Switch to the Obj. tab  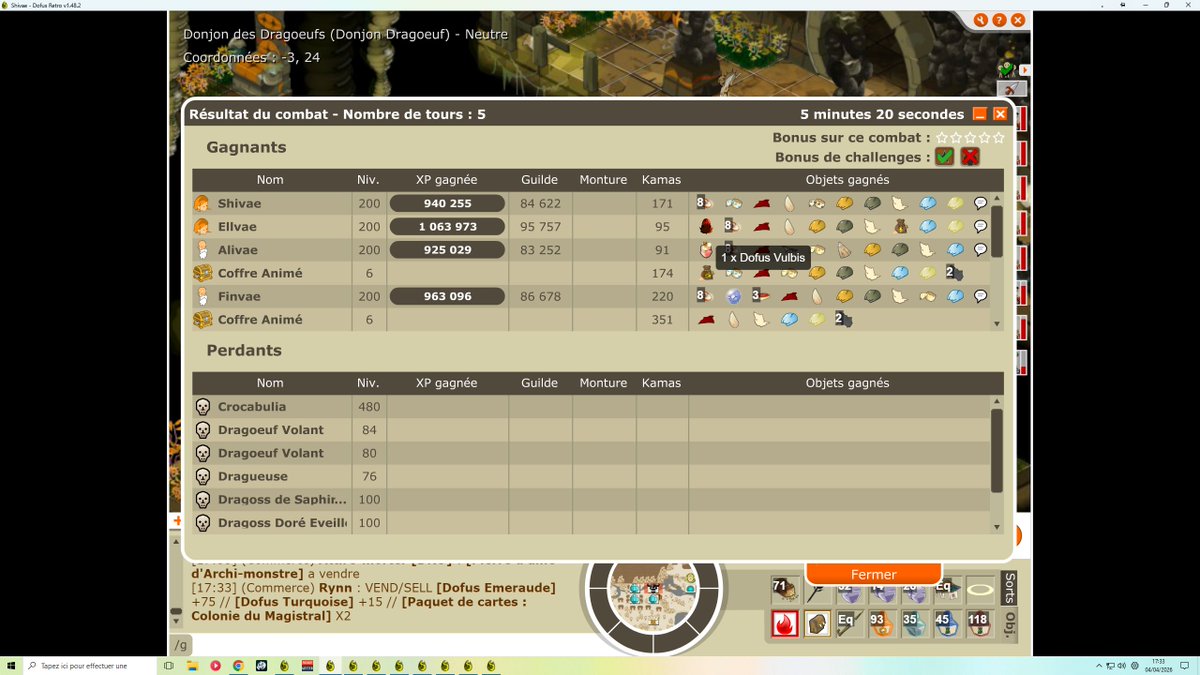(1009, 624)
